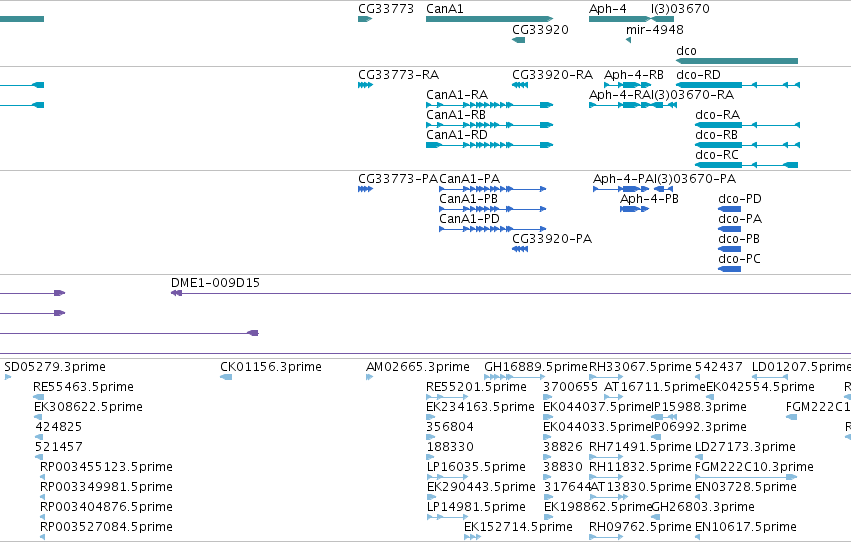
Task: Click EST LD27173.3prime
Action: [697, 457]
